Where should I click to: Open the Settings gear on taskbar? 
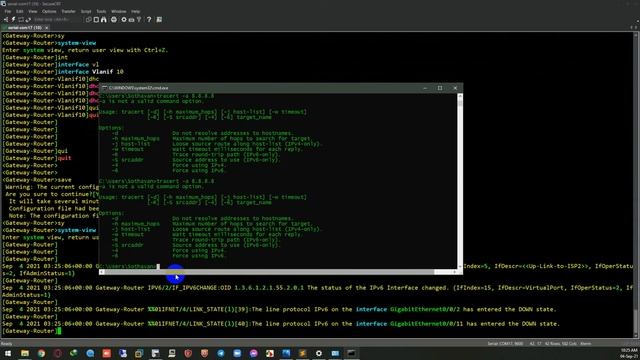pyautogui.click(x=319, y=353)
